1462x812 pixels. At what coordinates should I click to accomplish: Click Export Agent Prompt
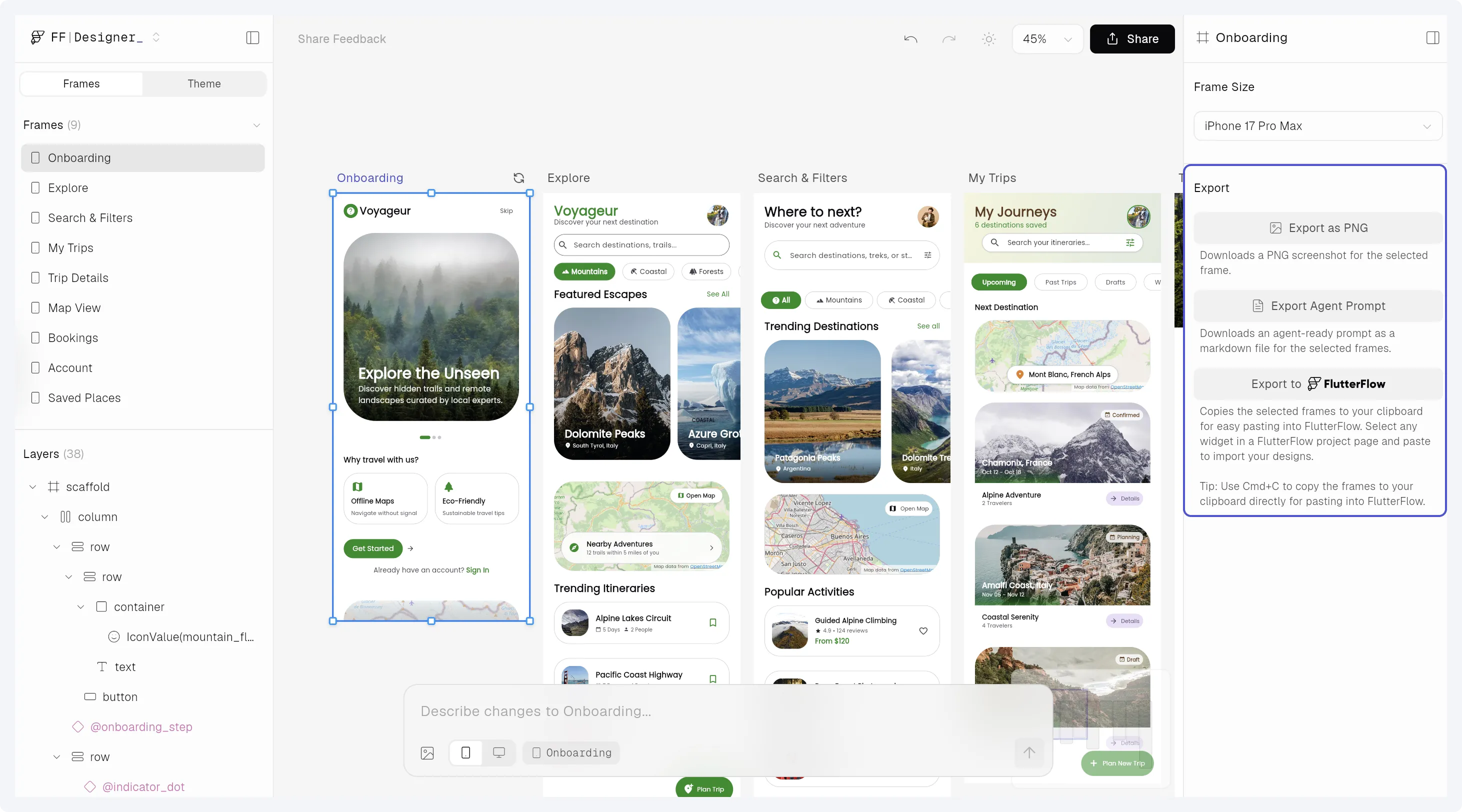pyautogui.click(x=1318, y=306)
